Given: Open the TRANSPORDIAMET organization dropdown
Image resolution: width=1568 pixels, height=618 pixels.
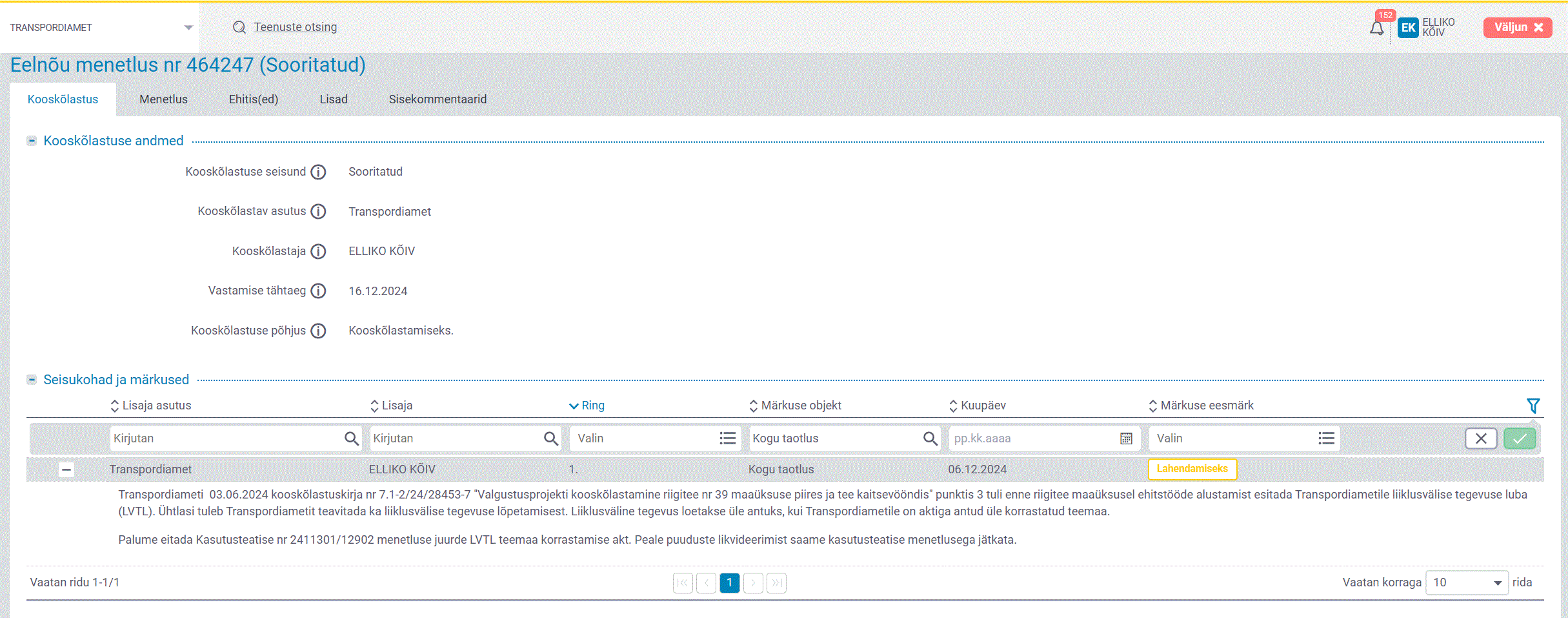Looking at the screenshot, I should point(100,28).
